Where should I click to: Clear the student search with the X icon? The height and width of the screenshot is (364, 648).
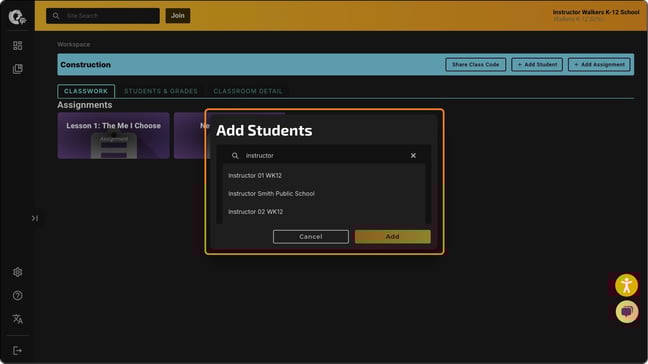point(413,156)
